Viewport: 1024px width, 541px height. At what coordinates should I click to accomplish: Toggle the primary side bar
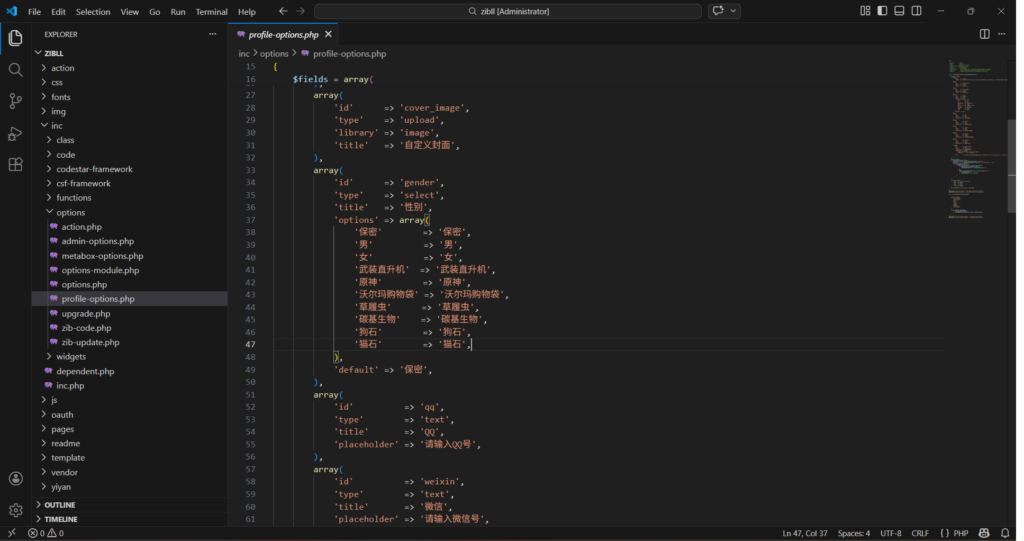pos(882,11)
